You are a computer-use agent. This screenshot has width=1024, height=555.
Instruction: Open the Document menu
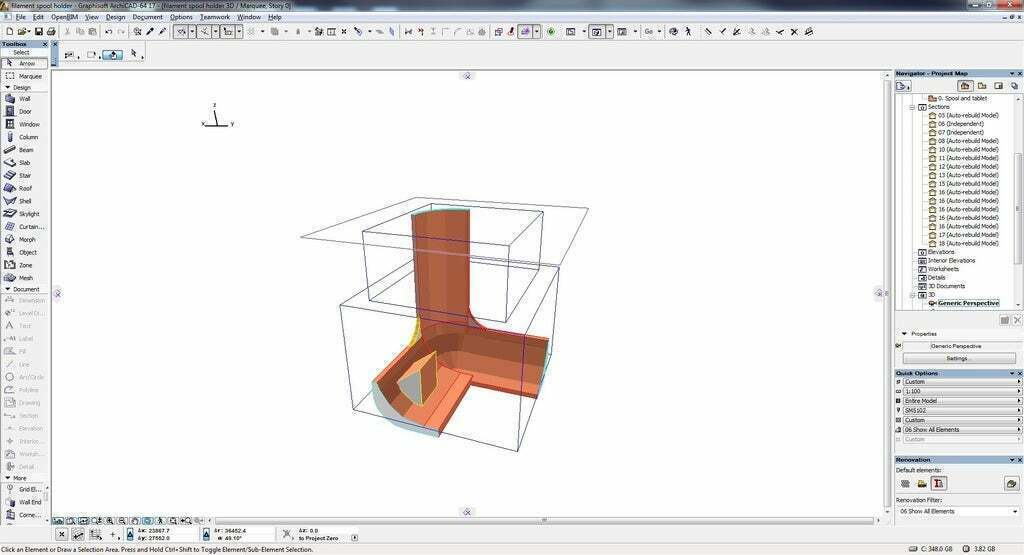click(x=148, y=17)
